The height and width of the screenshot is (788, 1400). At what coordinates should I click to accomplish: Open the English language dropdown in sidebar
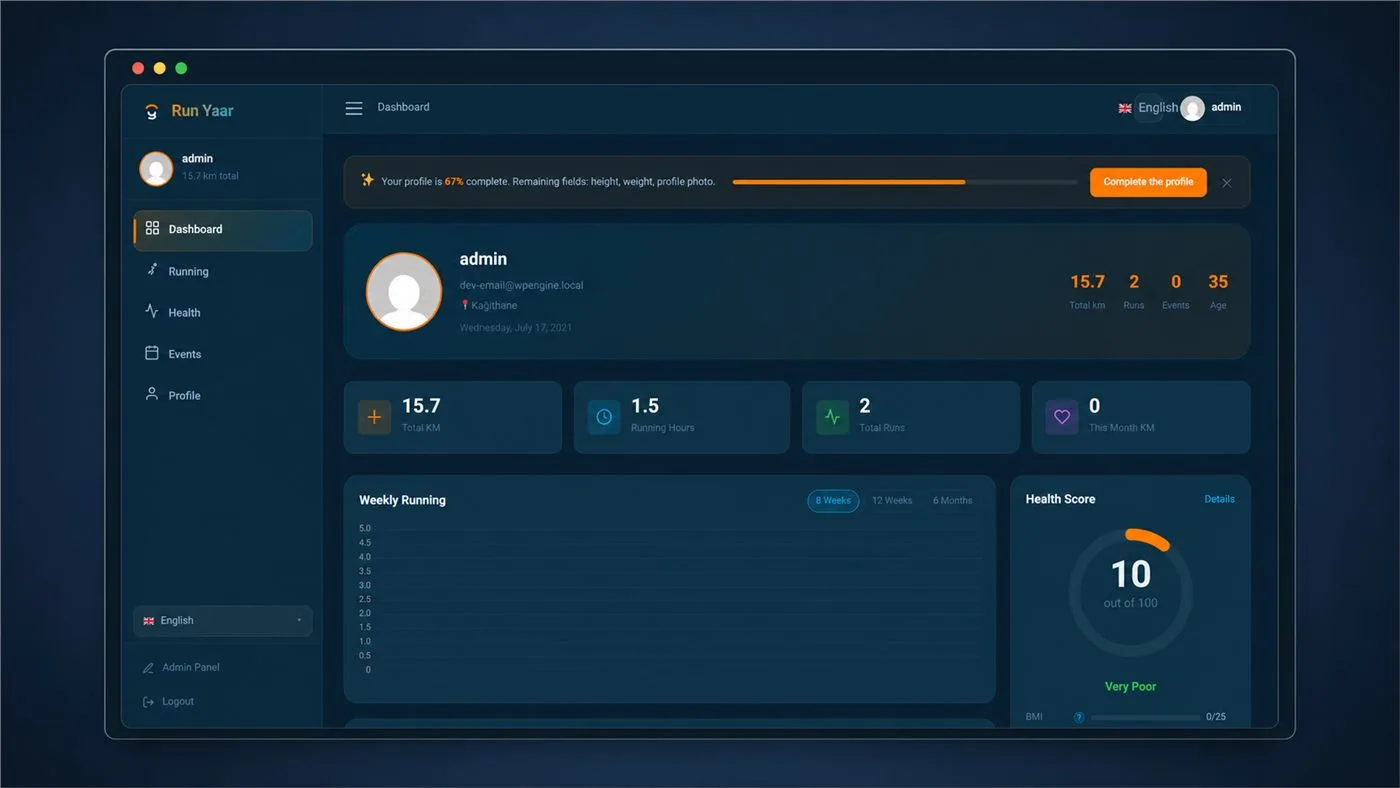coord(223,621)
